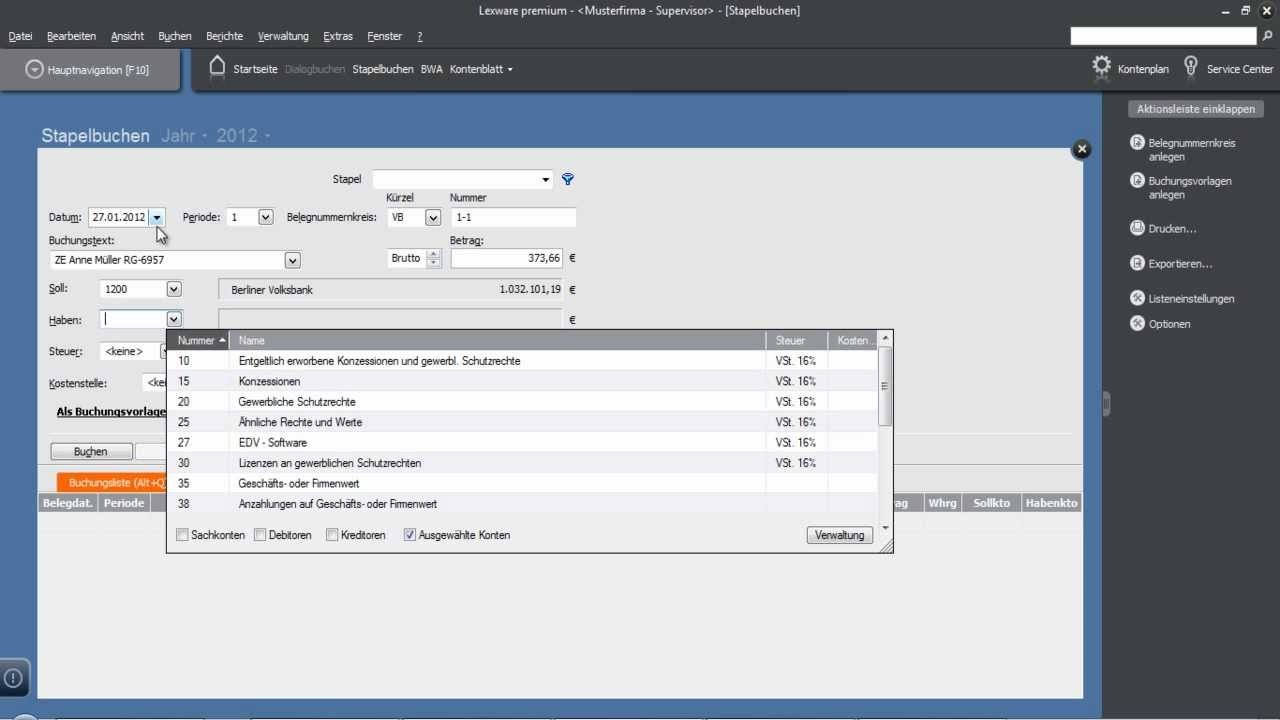Click the Listeneinstellungen icon
The width and height of the screenshot is (1280, 720).
tap(1137, 298)
